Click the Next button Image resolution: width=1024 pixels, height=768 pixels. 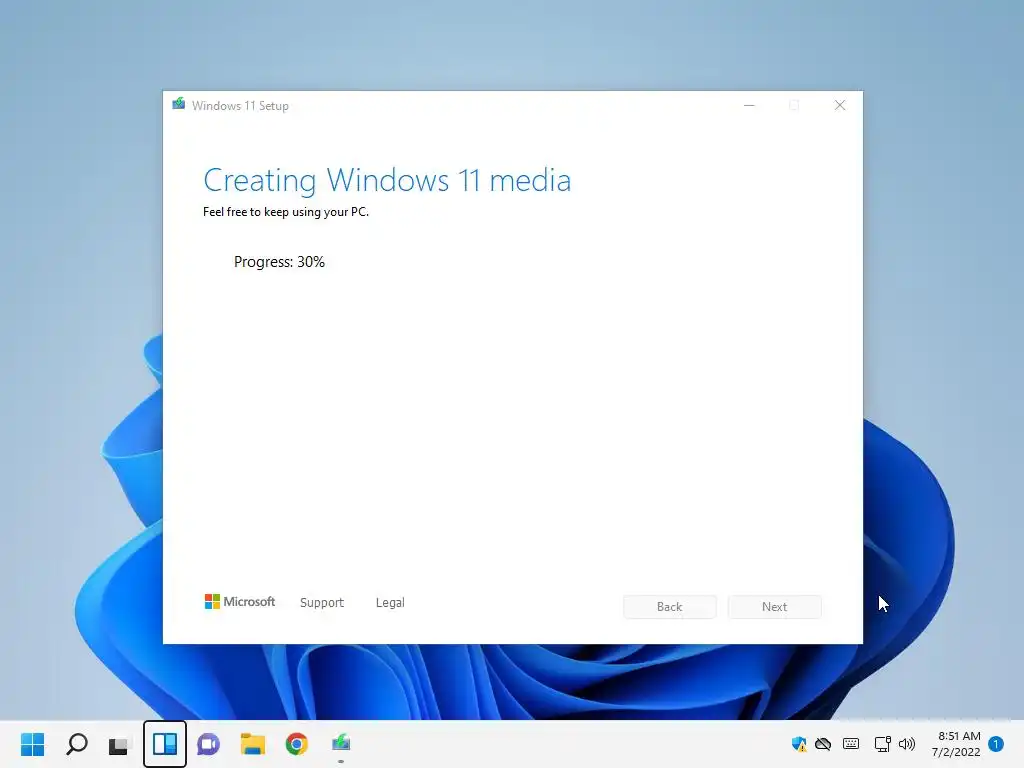tap(775, 607)
